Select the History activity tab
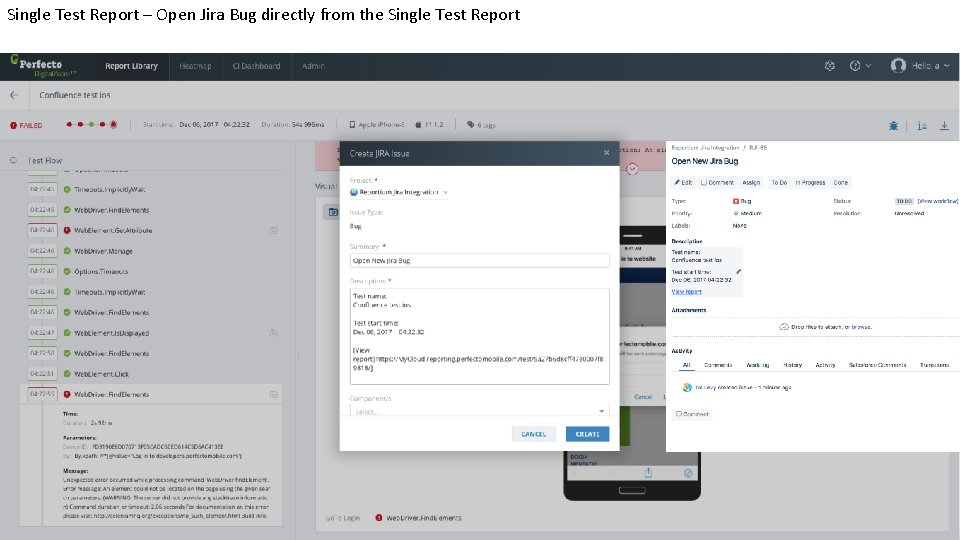960x540 pixels. click(x=792, y=365)
